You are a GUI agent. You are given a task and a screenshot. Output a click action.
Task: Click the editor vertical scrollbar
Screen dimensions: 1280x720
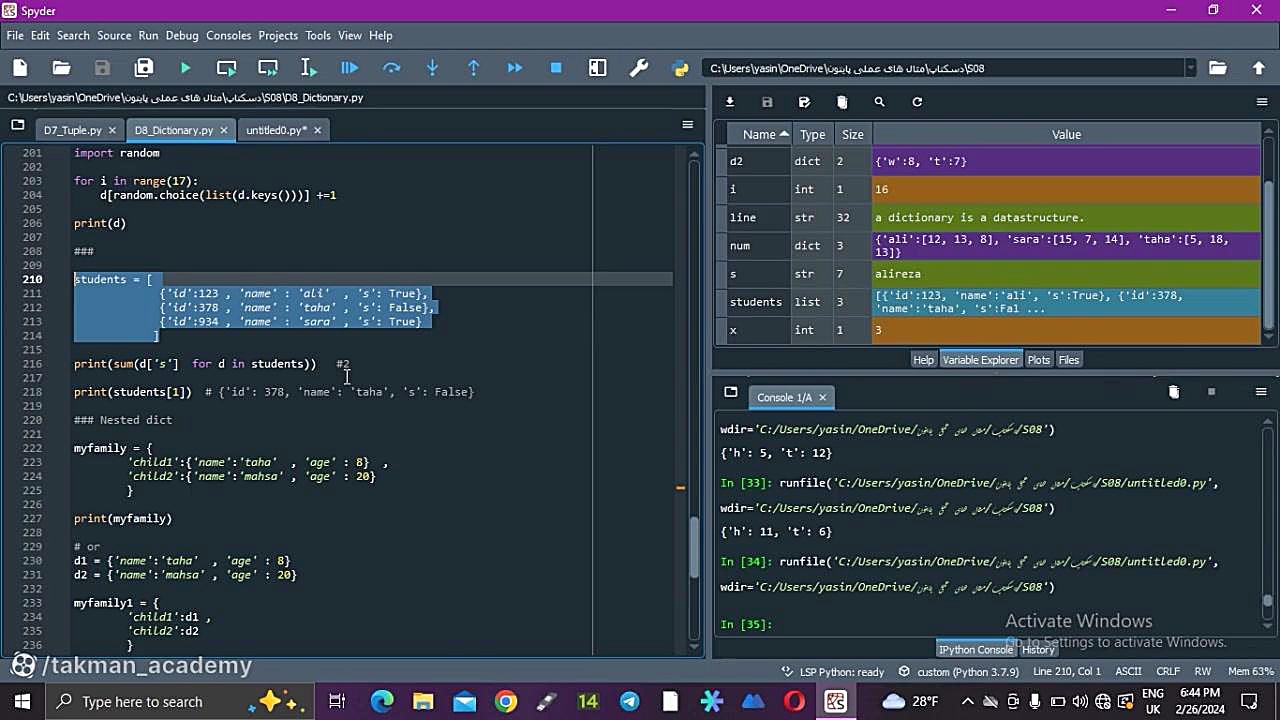[x=694, y=545]
